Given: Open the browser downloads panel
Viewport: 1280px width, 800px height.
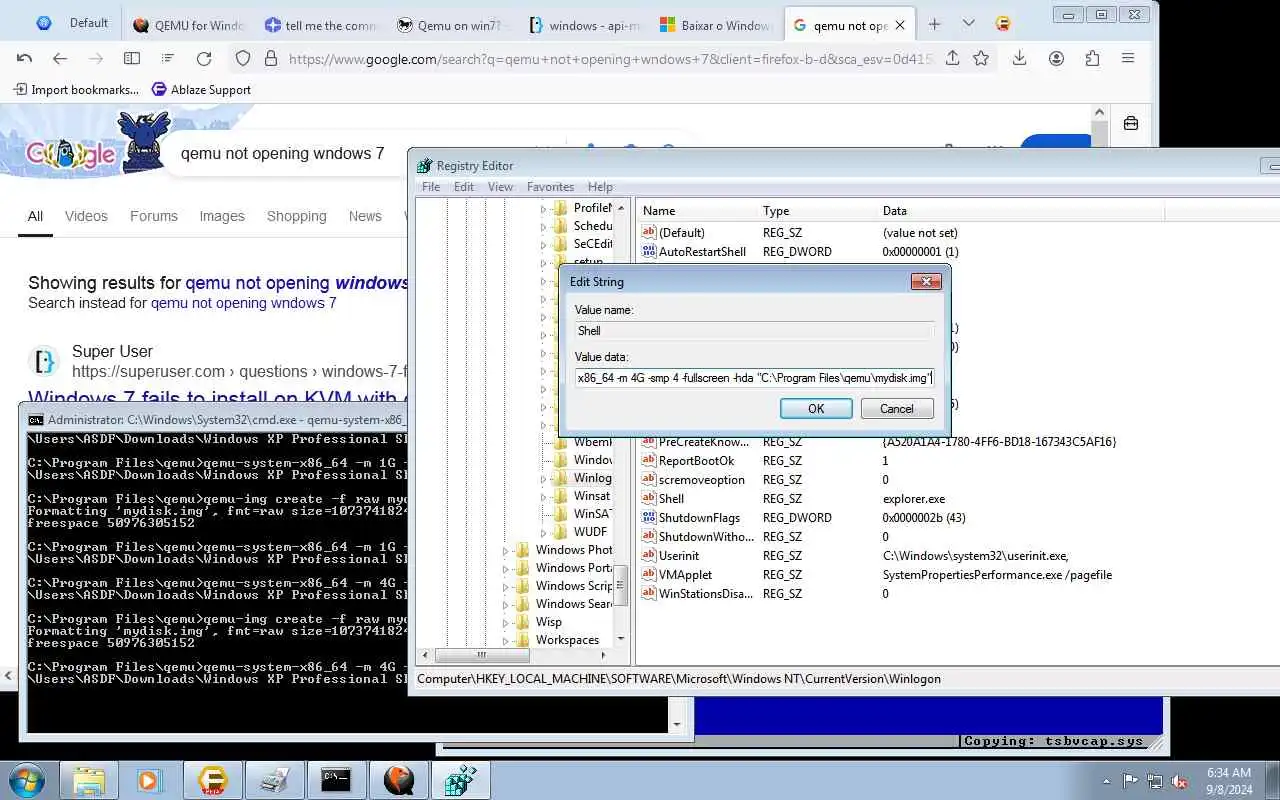Looking at the screenshot, I should (x=1019, y=59).
